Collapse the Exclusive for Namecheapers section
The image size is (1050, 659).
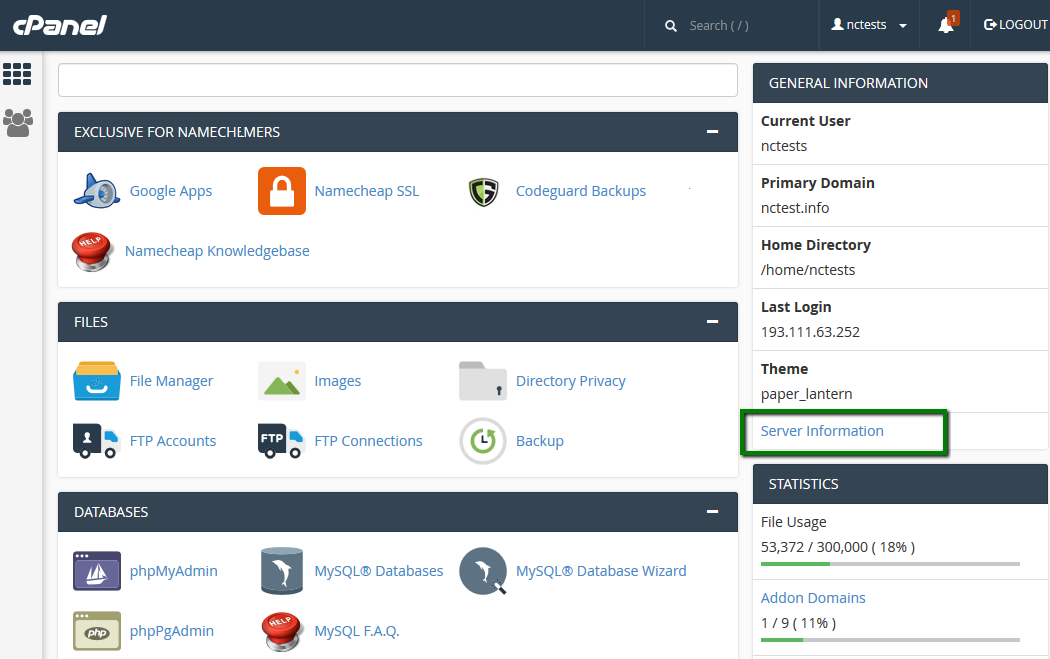point(712,132)
